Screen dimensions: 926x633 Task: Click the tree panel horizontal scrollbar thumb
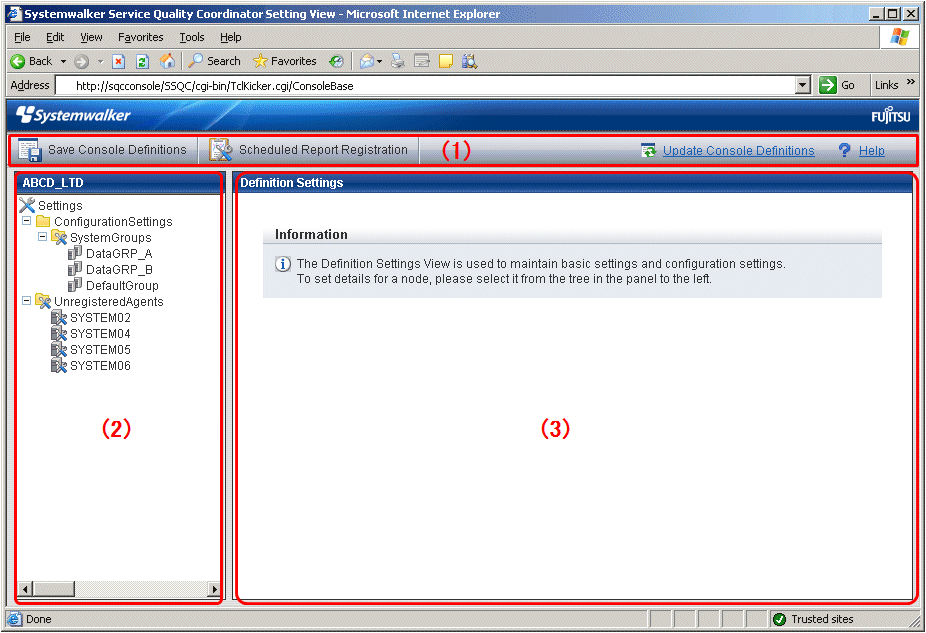54,589
